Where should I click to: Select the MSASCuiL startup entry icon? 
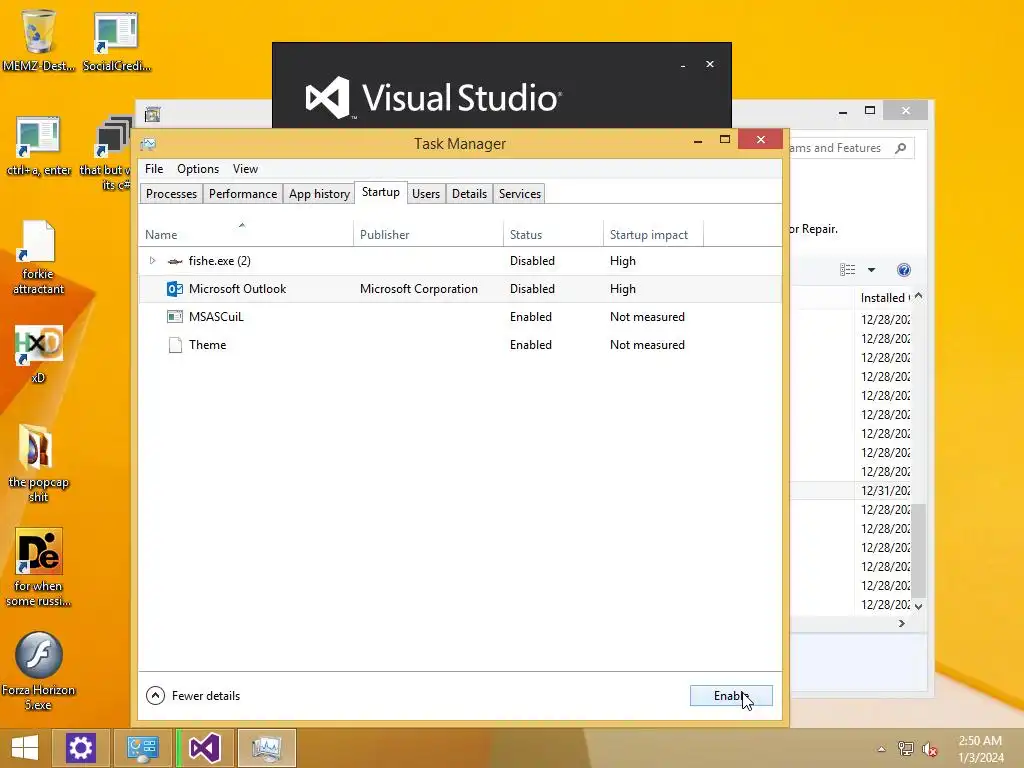click(174, 317)
